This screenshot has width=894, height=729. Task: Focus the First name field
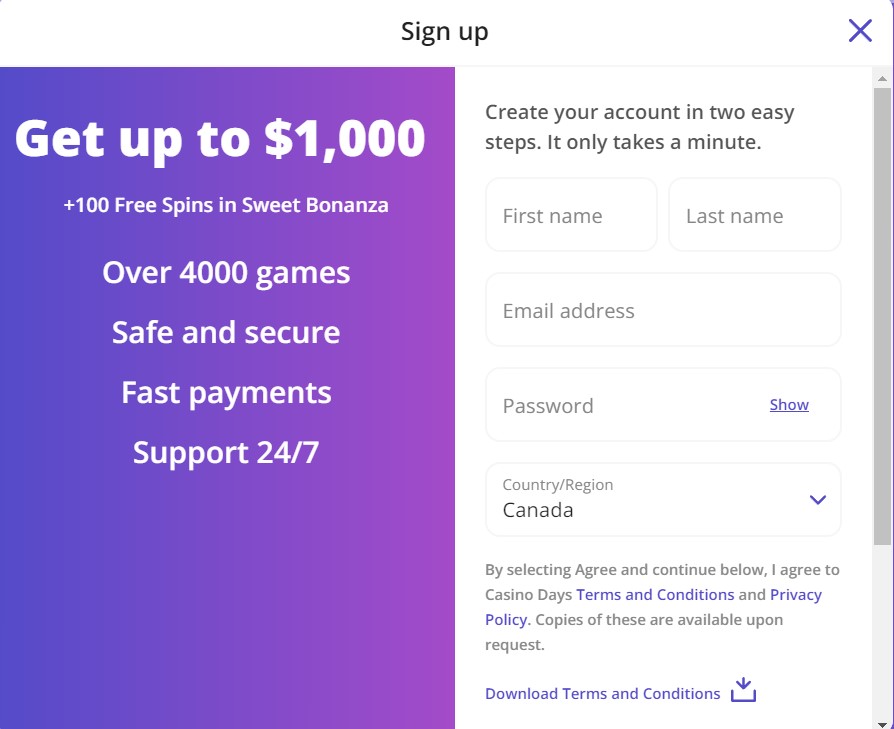coord(571,215)
